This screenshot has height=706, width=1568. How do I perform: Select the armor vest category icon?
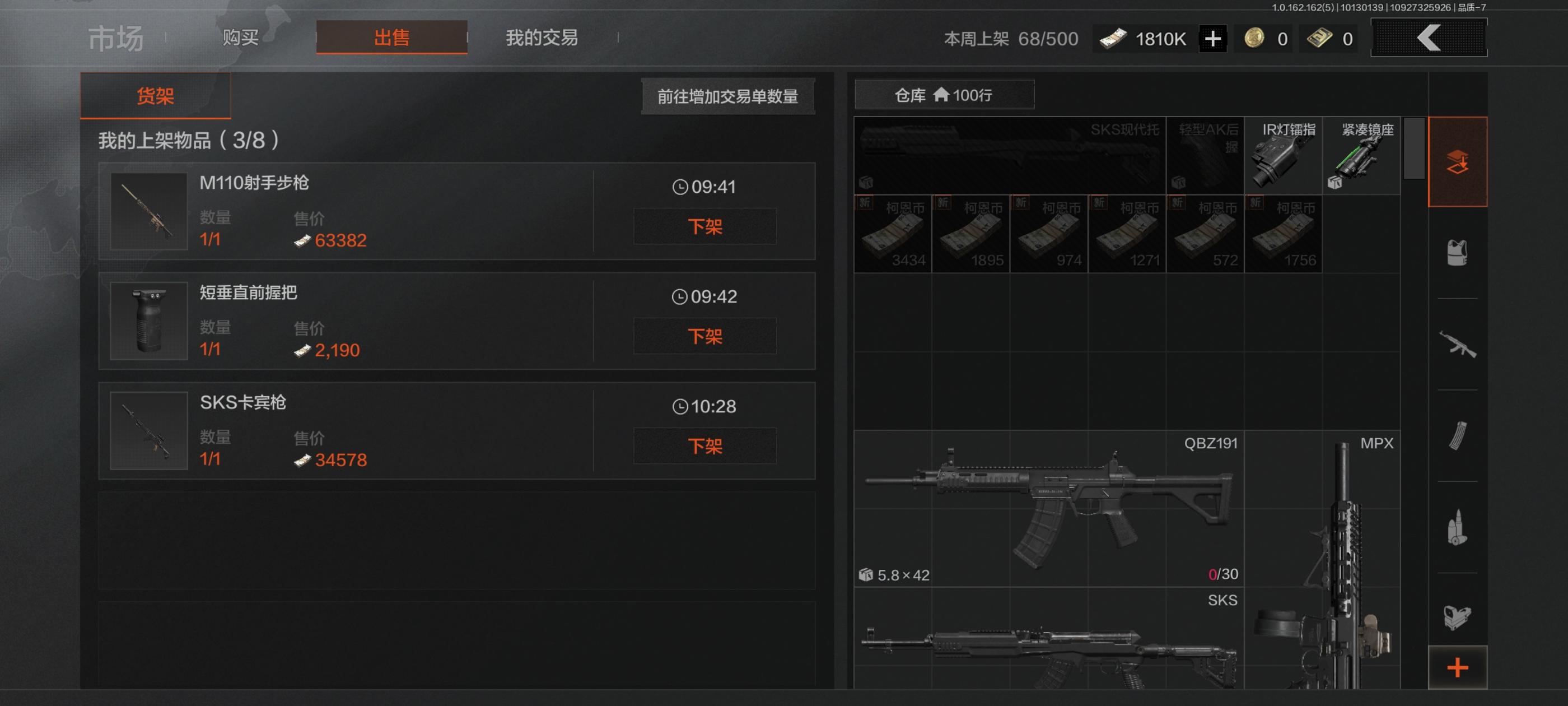tap(1457, 252)
